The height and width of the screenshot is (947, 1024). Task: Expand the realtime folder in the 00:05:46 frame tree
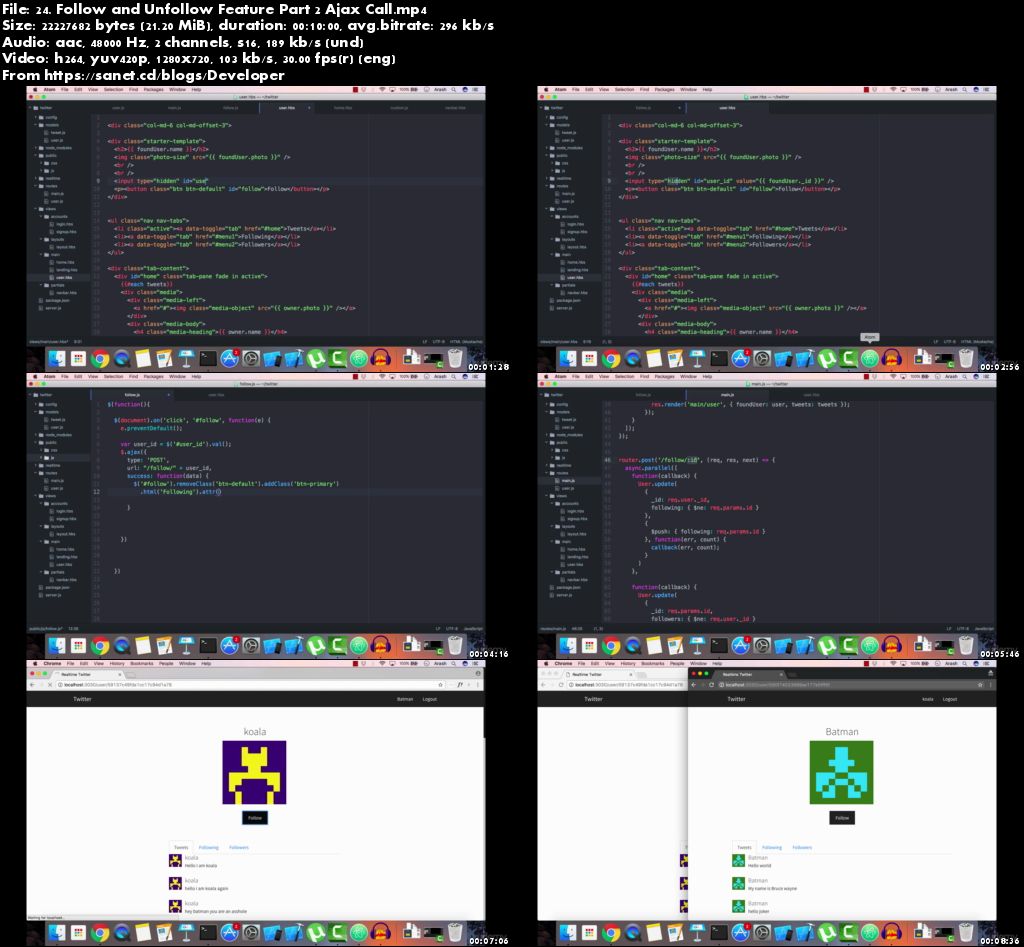[560, 465]
